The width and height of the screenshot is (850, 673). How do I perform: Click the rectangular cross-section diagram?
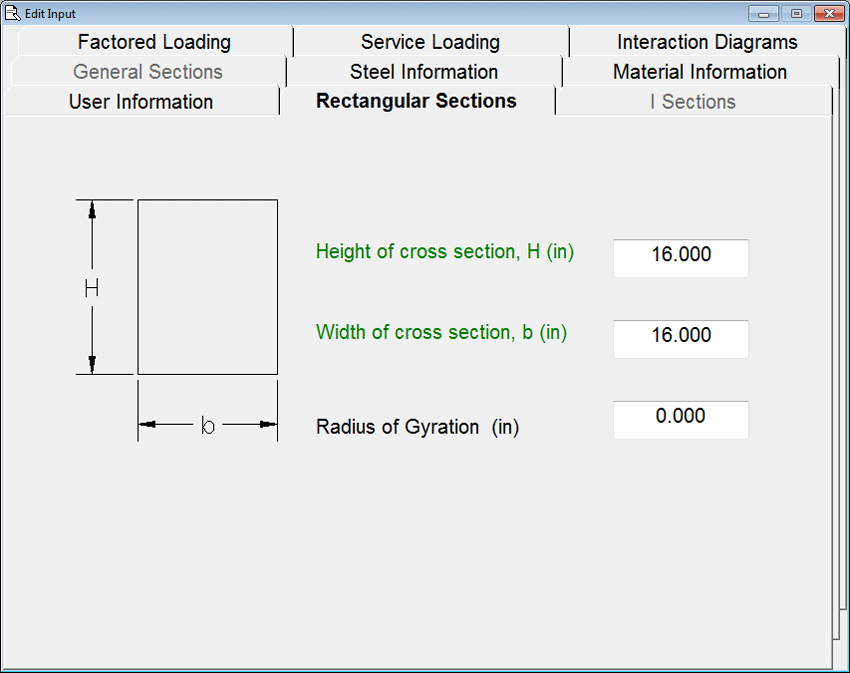point(207,287)
